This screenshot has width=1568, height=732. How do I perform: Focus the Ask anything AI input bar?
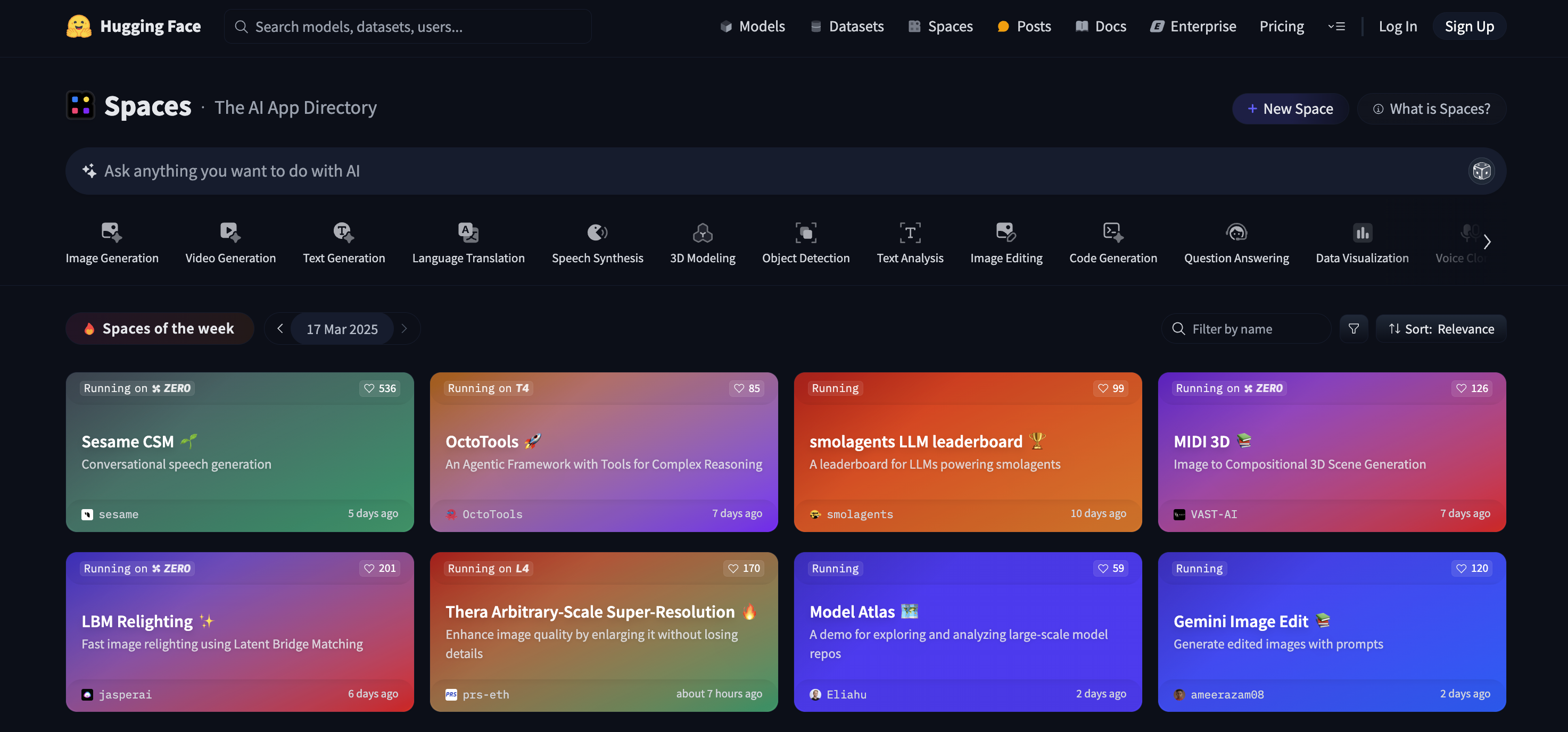(785, 171)
